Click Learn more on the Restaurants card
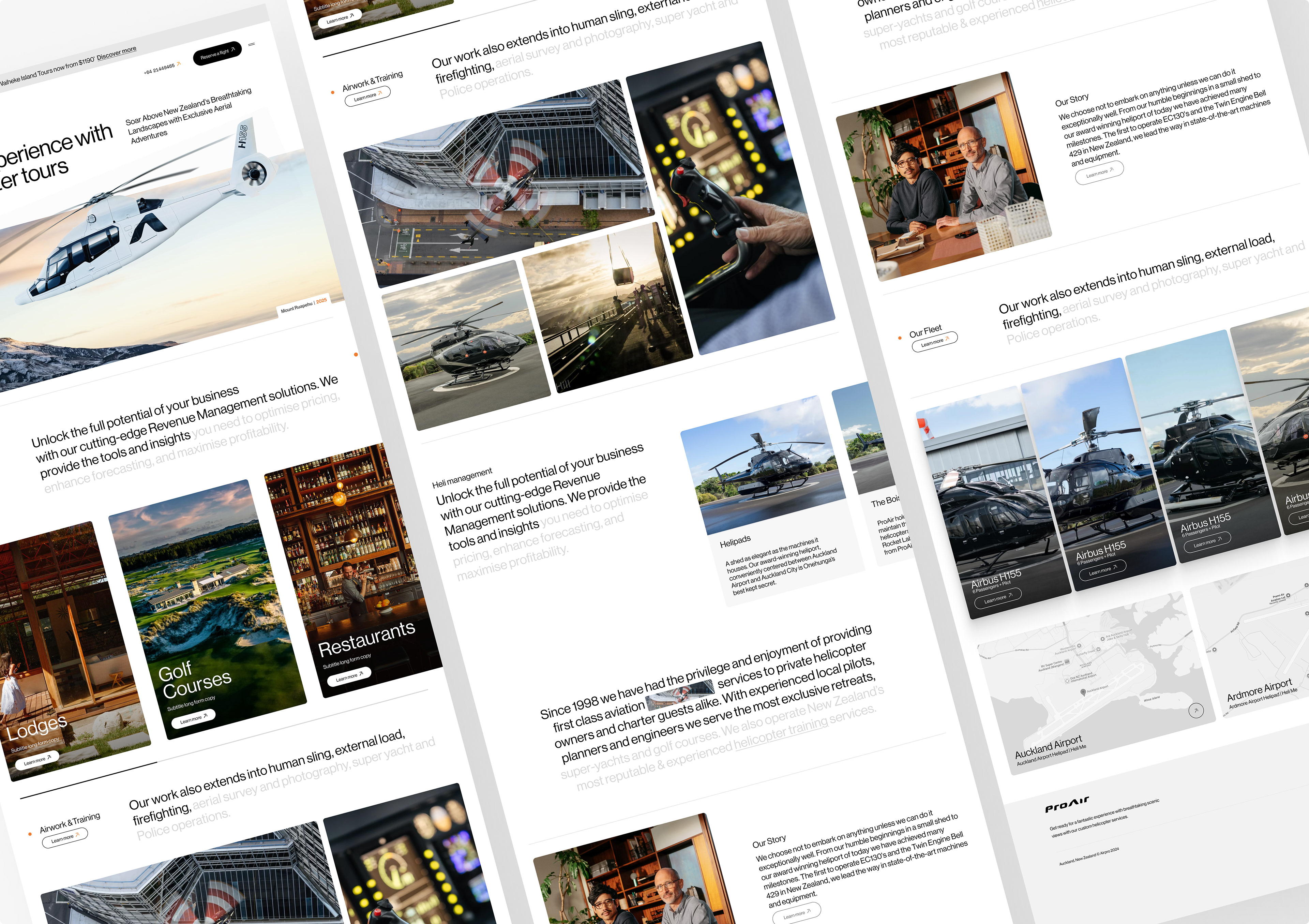Screen dimensions: 1309x924 [x=349, y=676]
